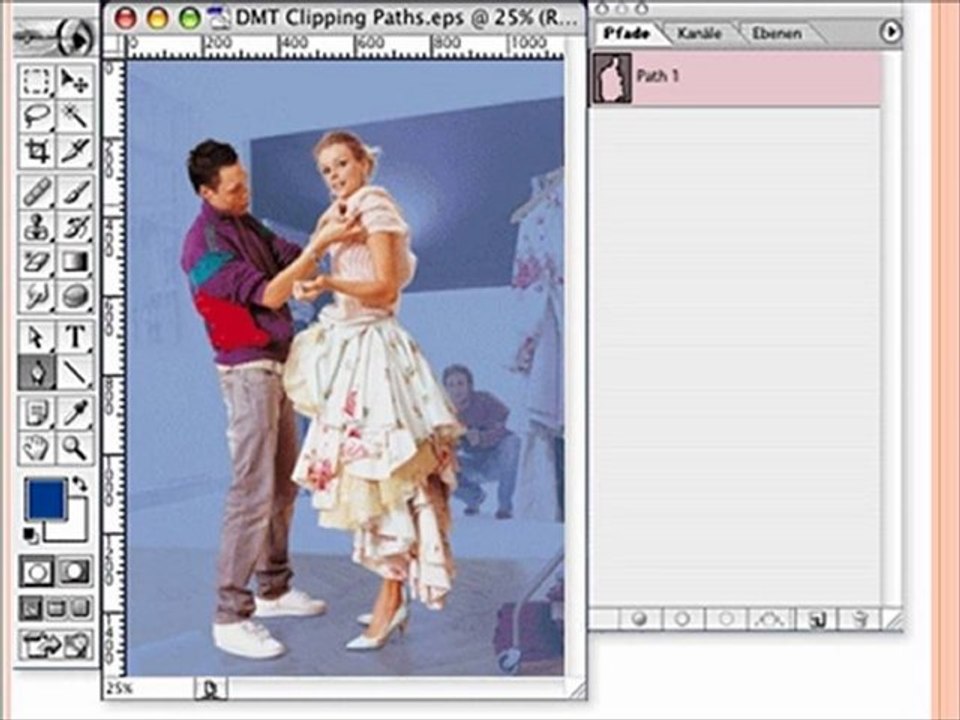Select the Pen tool

37,372
